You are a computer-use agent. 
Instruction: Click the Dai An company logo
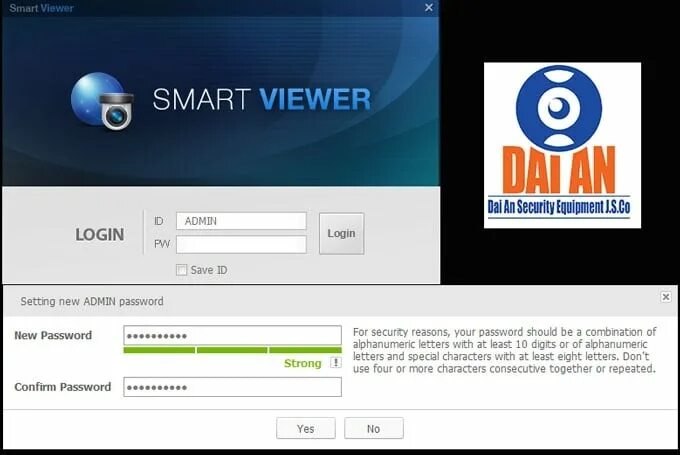562,145
